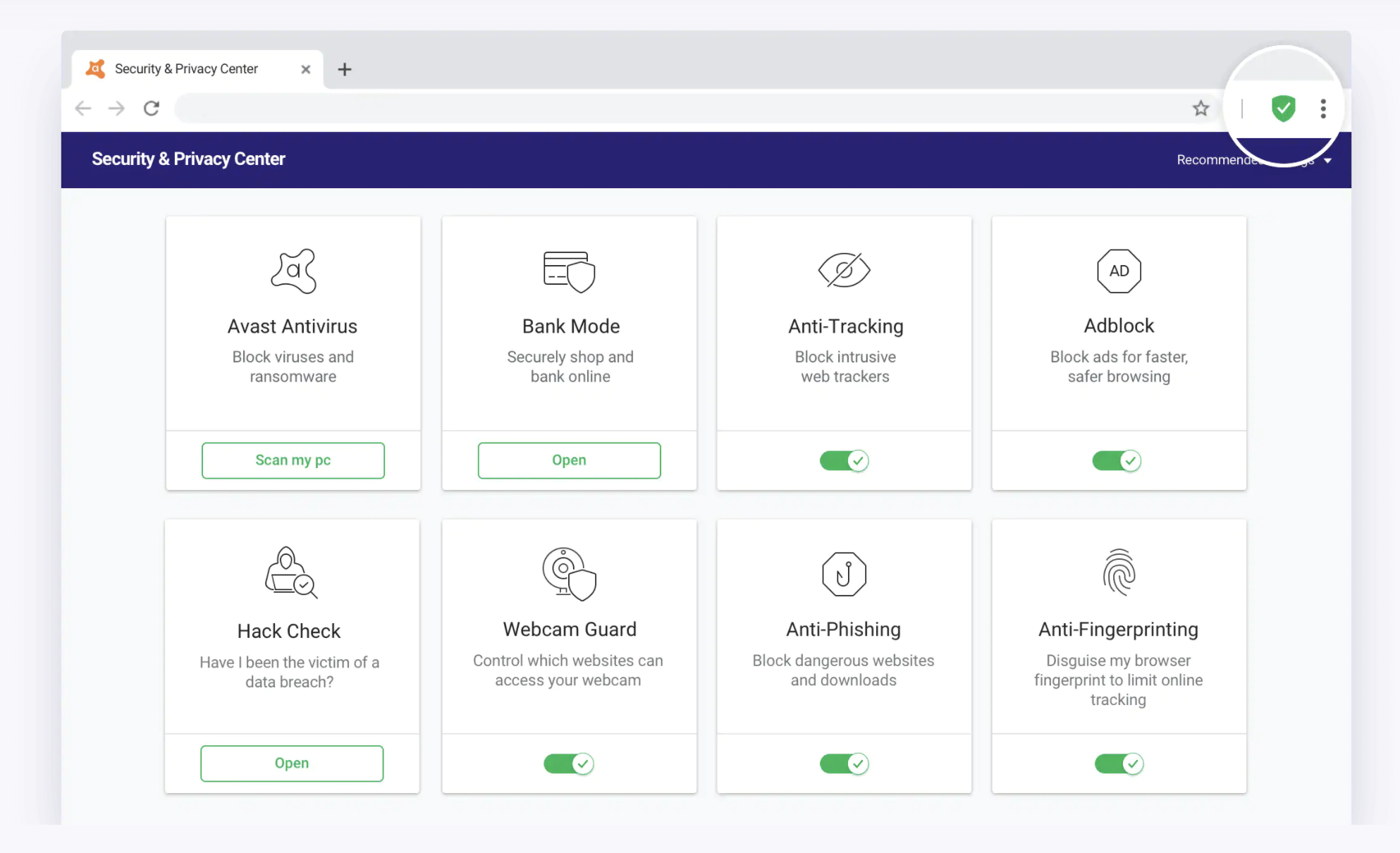Screen dimensions: 1400x853
Task: Select the Security & Privacy Center tab
Action: tap(186, 68)
